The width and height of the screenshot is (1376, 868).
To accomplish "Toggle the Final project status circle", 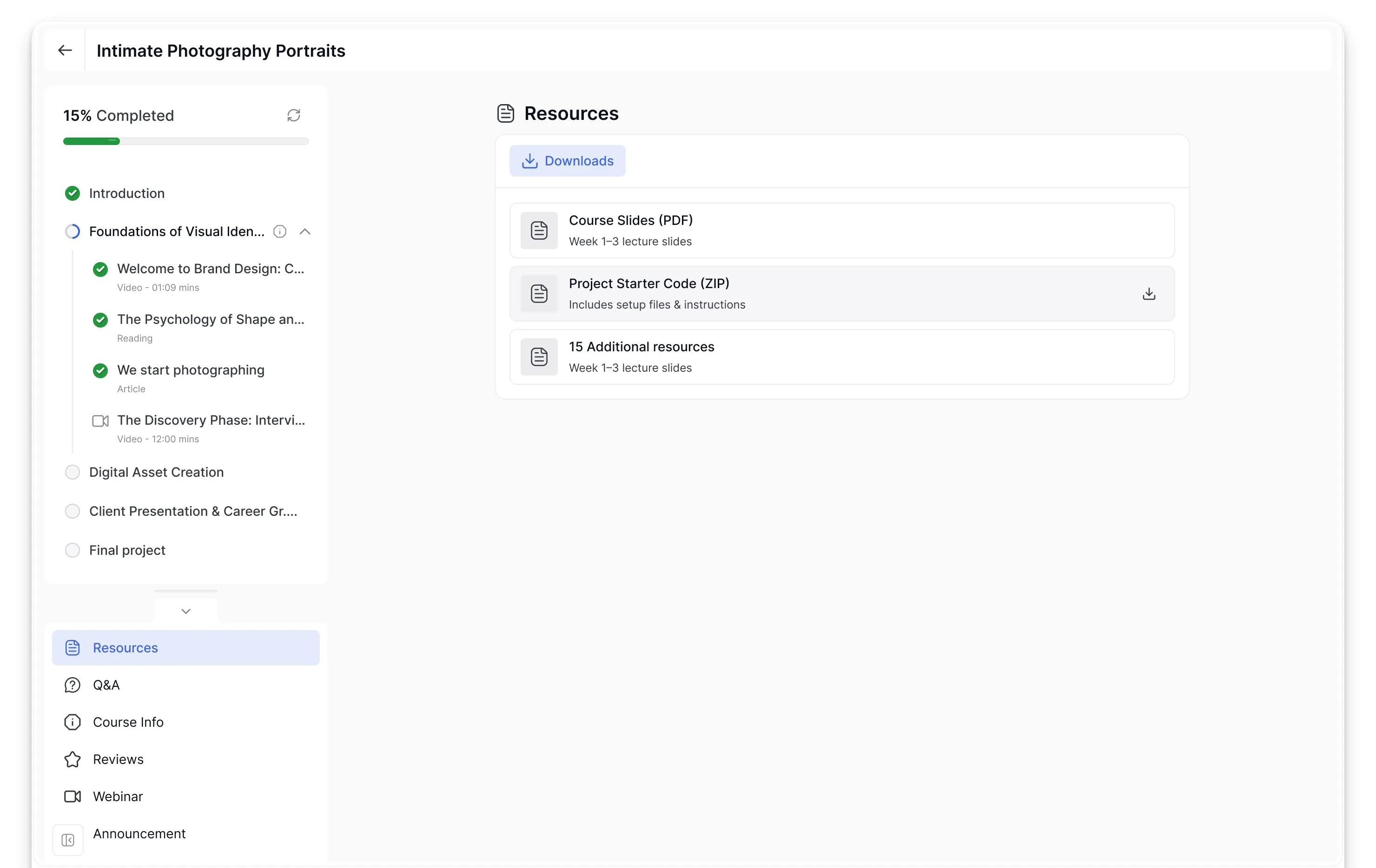I will pyautogui.click(x=73, y=550).
